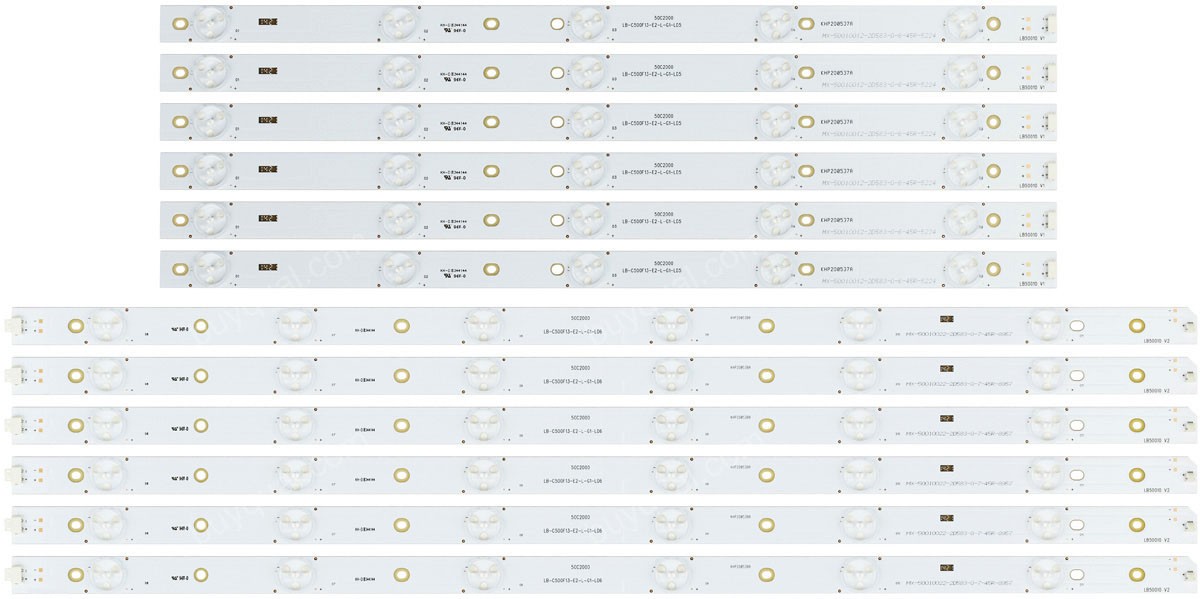Click the LB-C500F13-E2-L-G1-LC5 marking on the topmost strip
1200x599 pixels.
click(651, 26)
